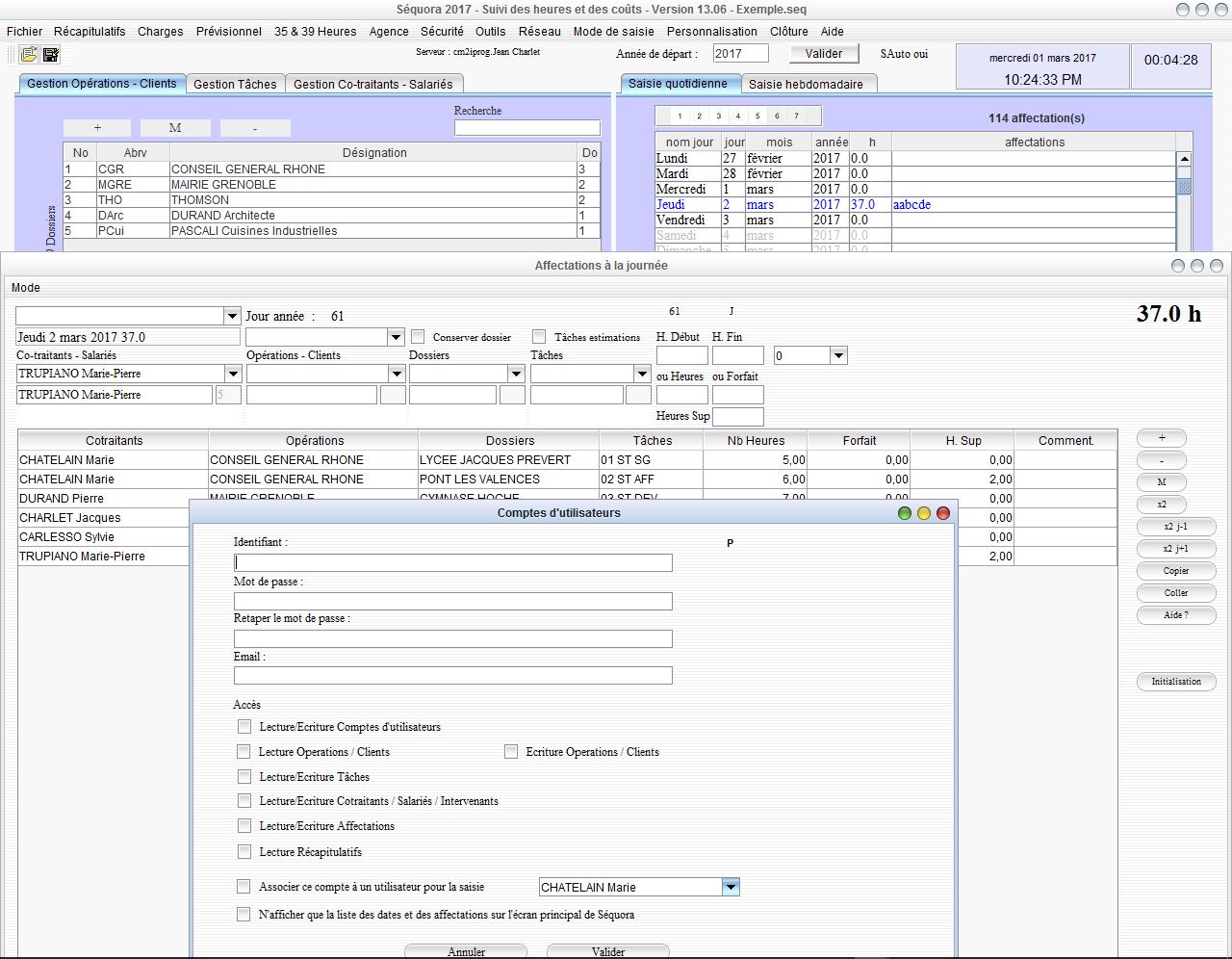
Task: Expand the TRUPIANO Marie-Pierre cotraitant dropdown
Action: tap(231, 374)
